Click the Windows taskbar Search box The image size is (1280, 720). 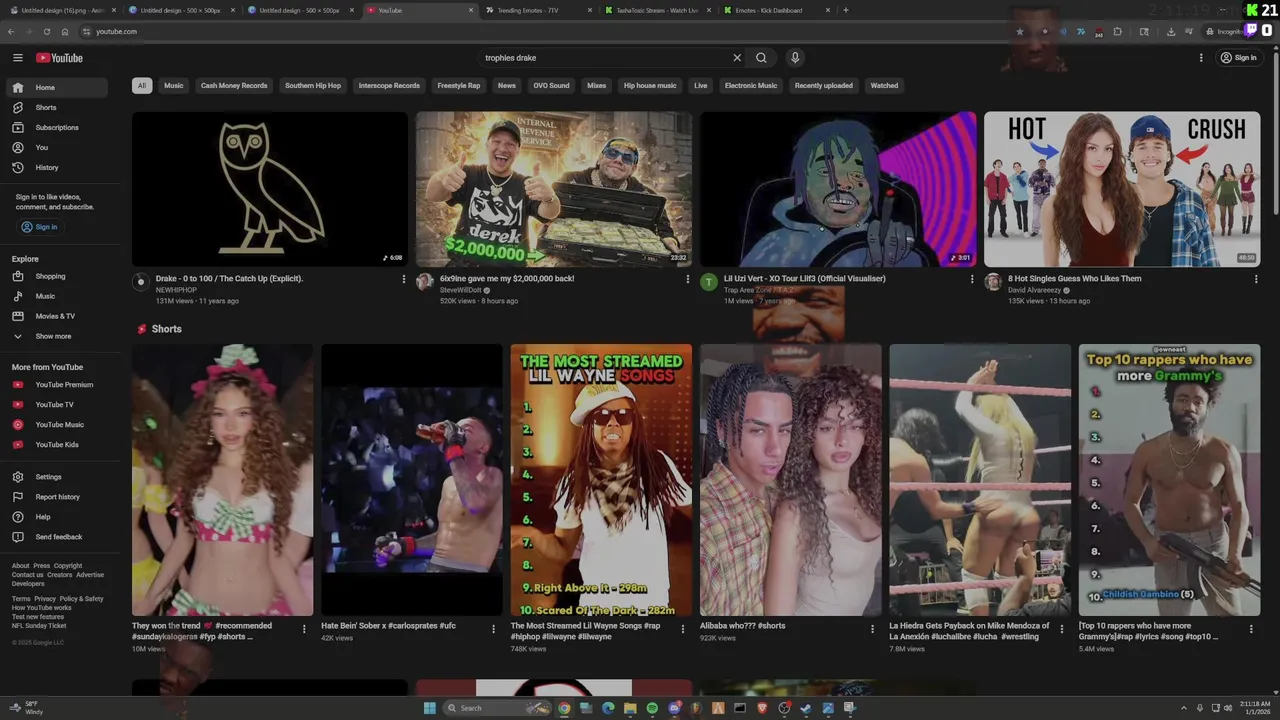(498, 708)
